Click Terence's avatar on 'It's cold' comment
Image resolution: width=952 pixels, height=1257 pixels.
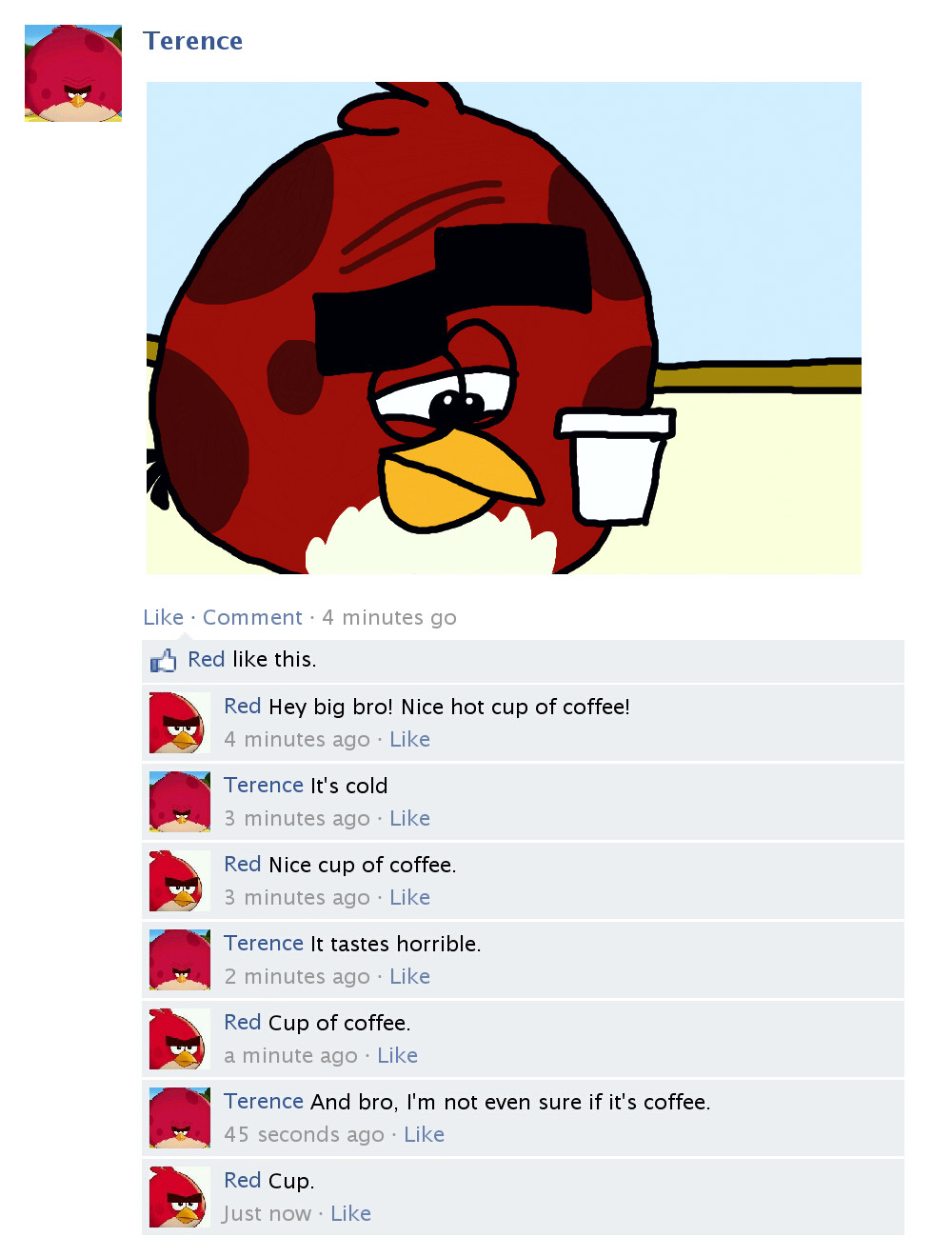pyautogui.click(x=180, y=802)
